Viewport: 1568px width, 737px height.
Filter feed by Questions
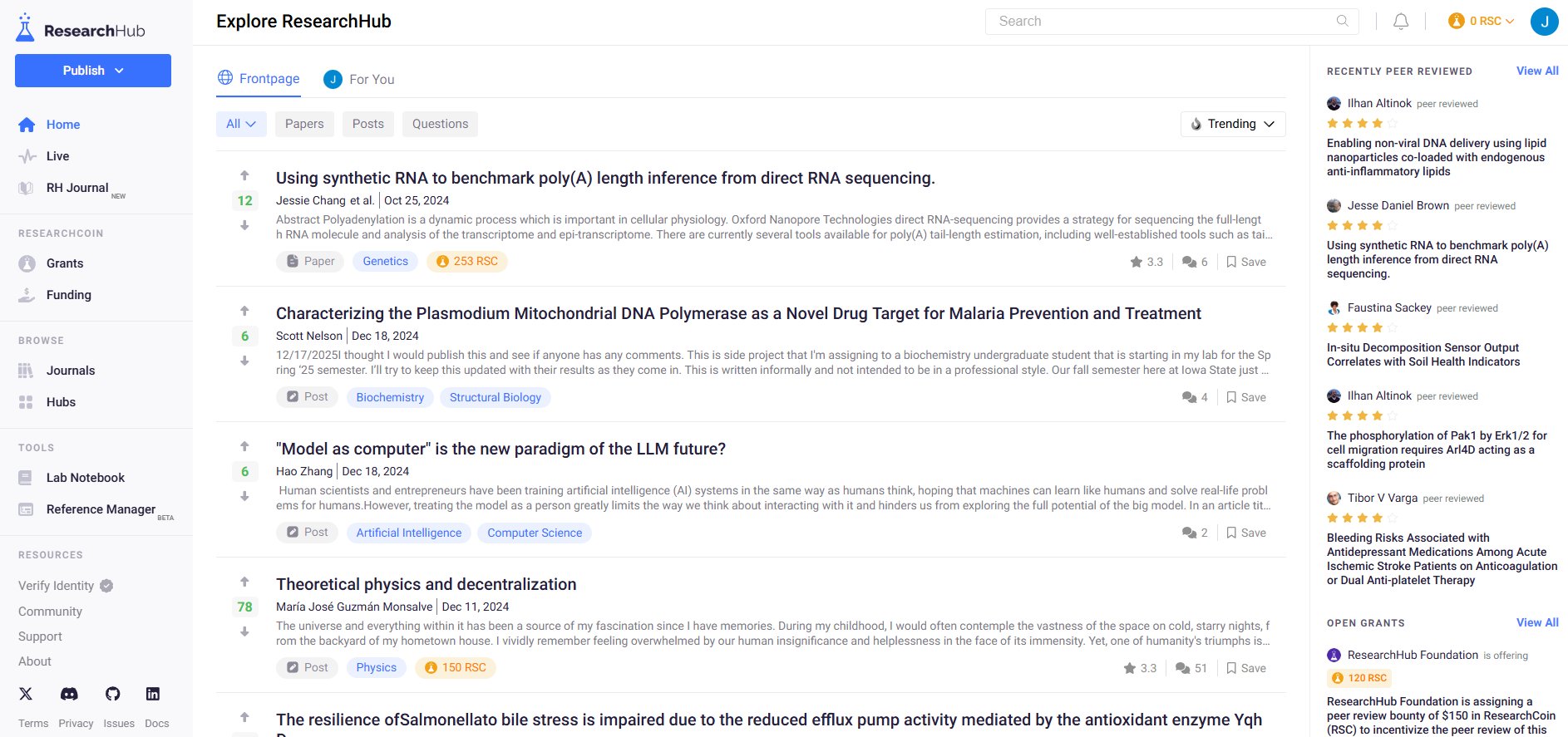pyautogui.click(x=441, y=124)
